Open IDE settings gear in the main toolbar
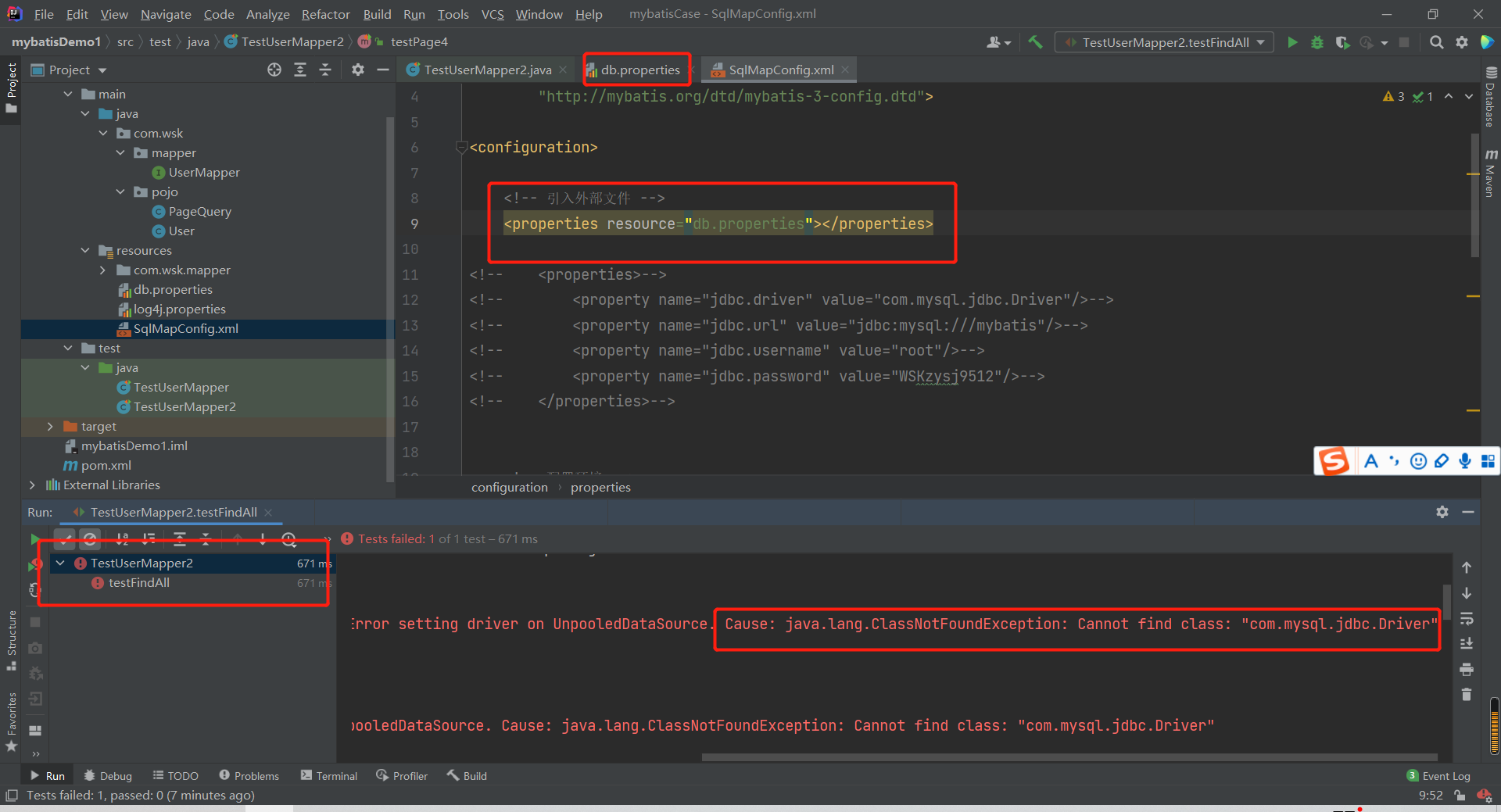The height and width of the screenshot is (812, 1501). [x=1461, y=42]
